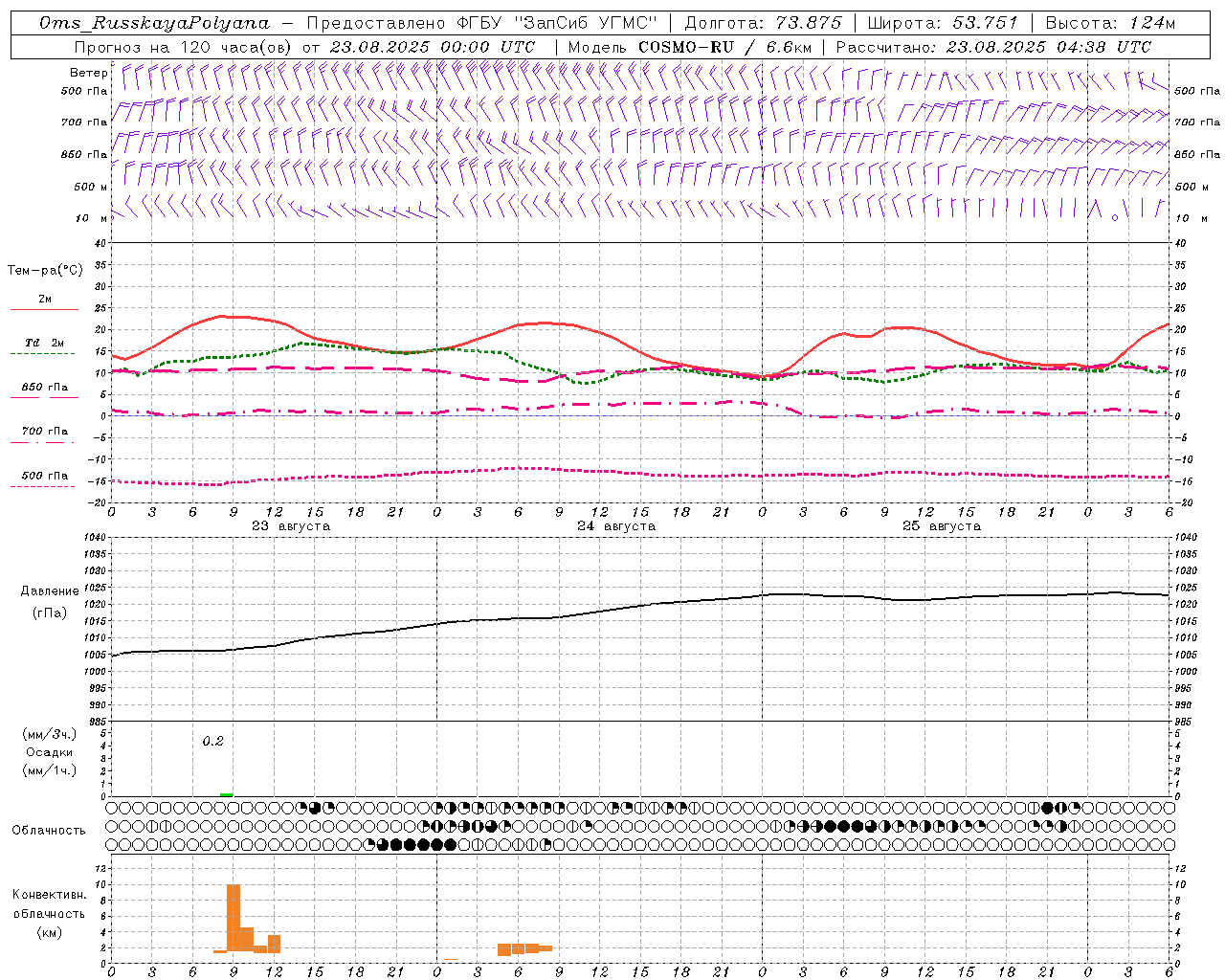This screenshot has width=1225, height=980.
Task: Click the 'Давление' pressure panel label
Action: [x=50, y=591]
